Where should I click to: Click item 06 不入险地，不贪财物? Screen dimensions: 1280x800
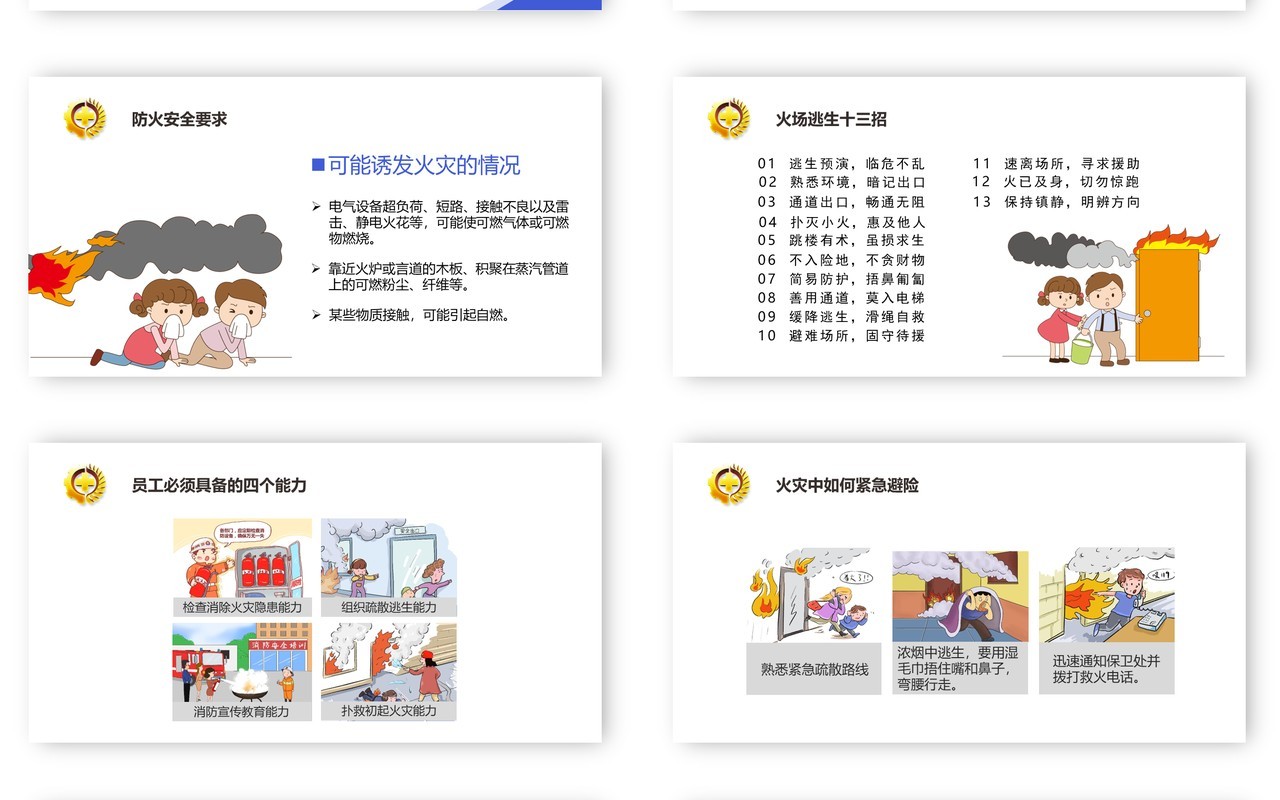tap(841, 260)
